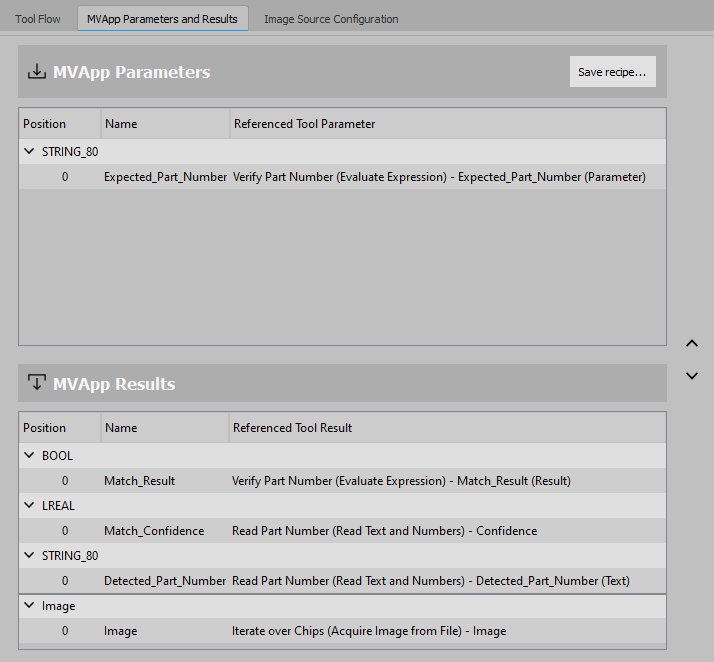Collapse the Image results group

pyautogui.click(x=29, y=606)
